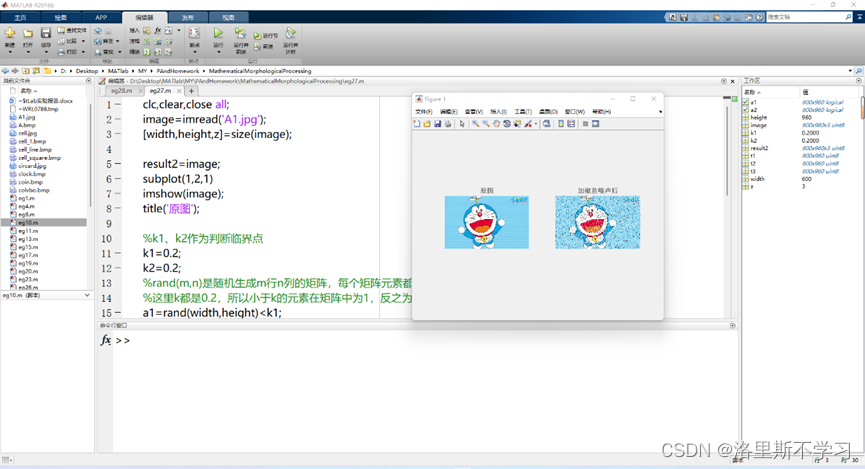Click the Insert Legend icon in Figure 1

click(x=571, y=124)
